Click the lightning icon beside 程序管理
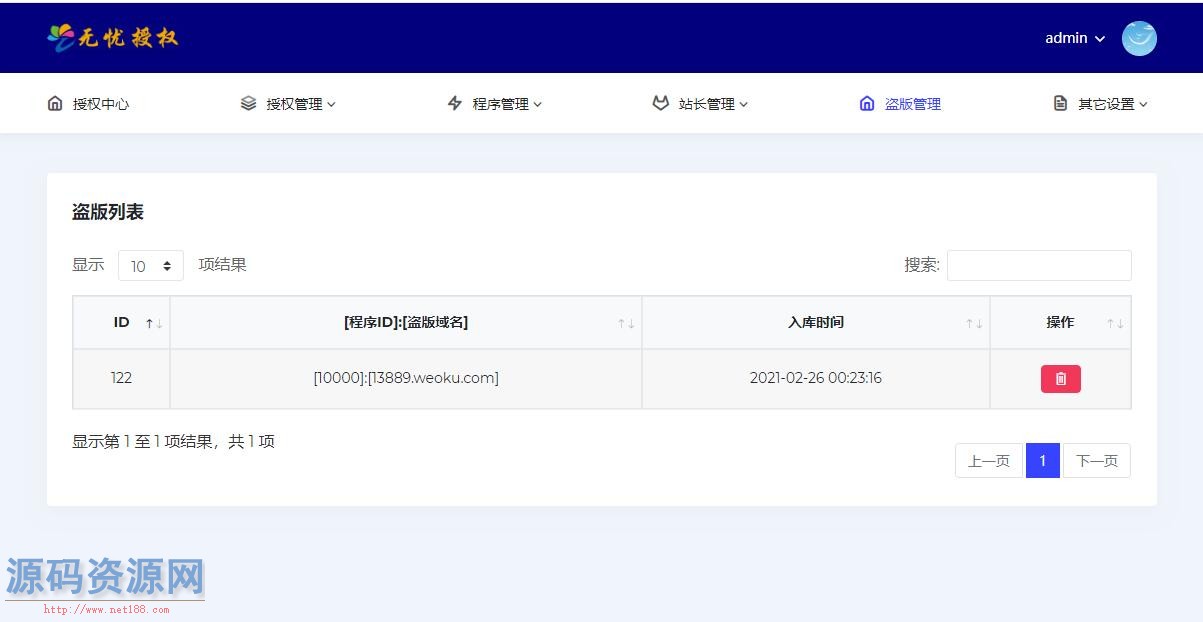 tap(455, 103)
